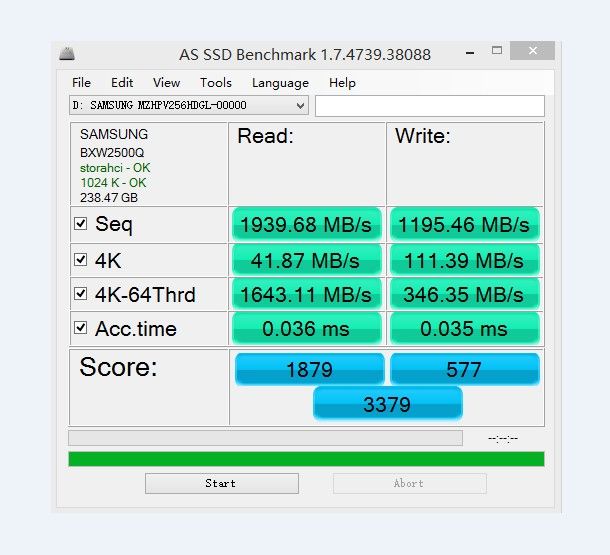Click the green progress bar

point(306,459)
